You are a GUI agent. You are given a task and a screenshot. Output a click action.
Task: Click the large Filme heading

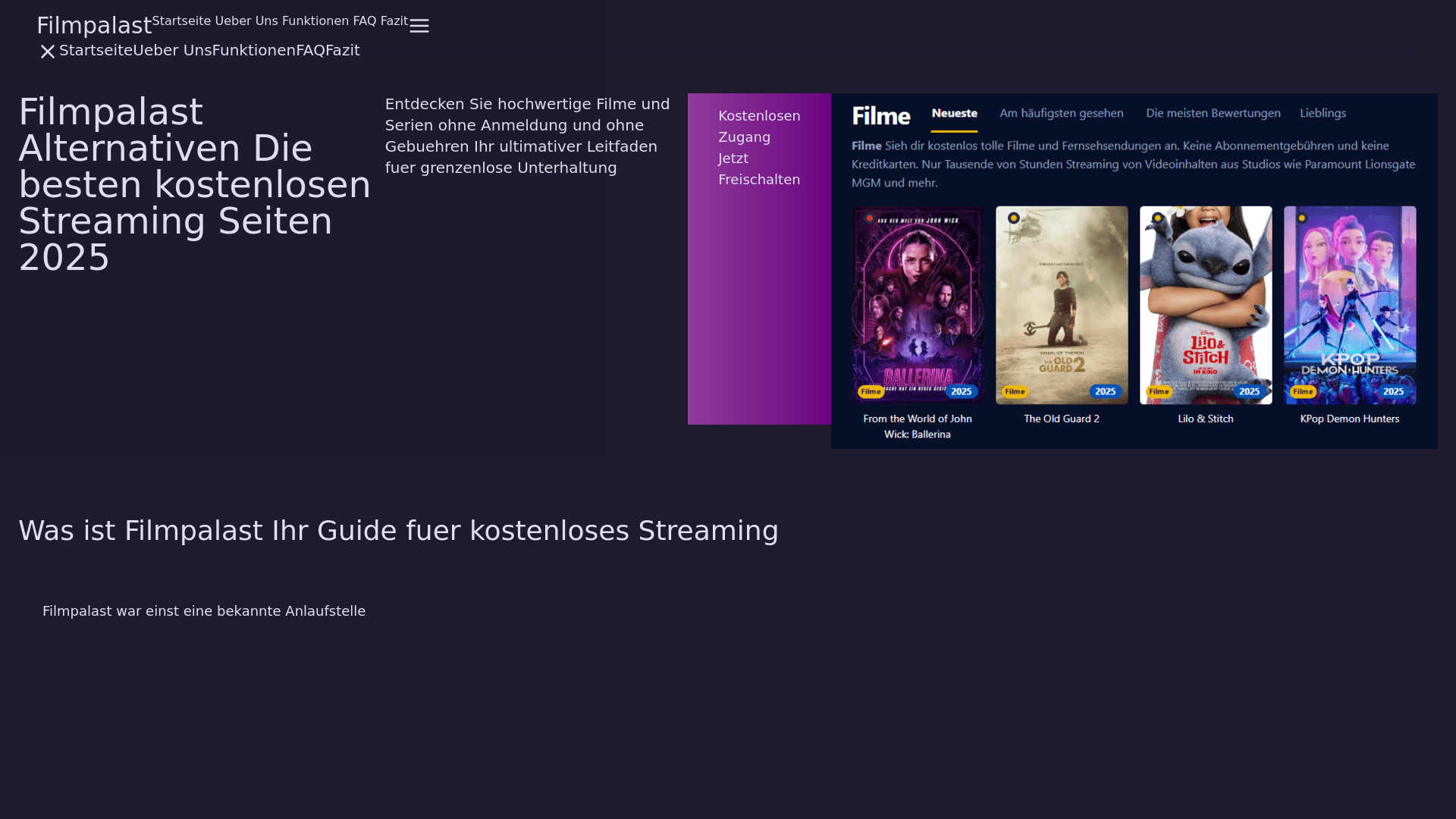click(881, 115)
